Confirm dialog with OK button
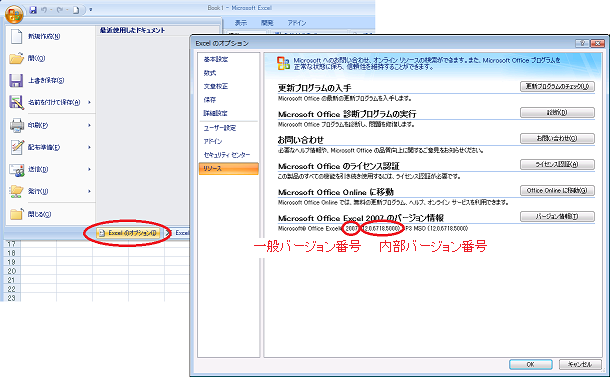 coord(530,364)
